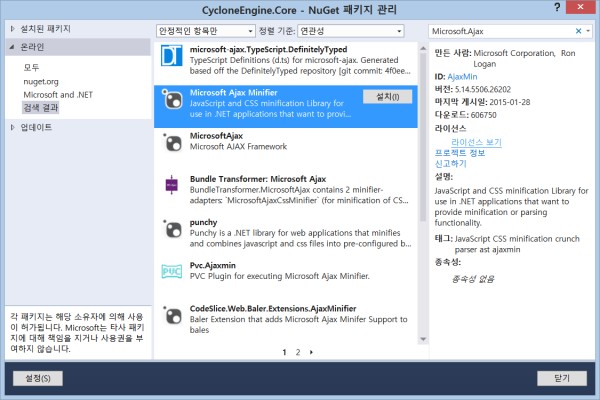Go to results page 1

284,352
